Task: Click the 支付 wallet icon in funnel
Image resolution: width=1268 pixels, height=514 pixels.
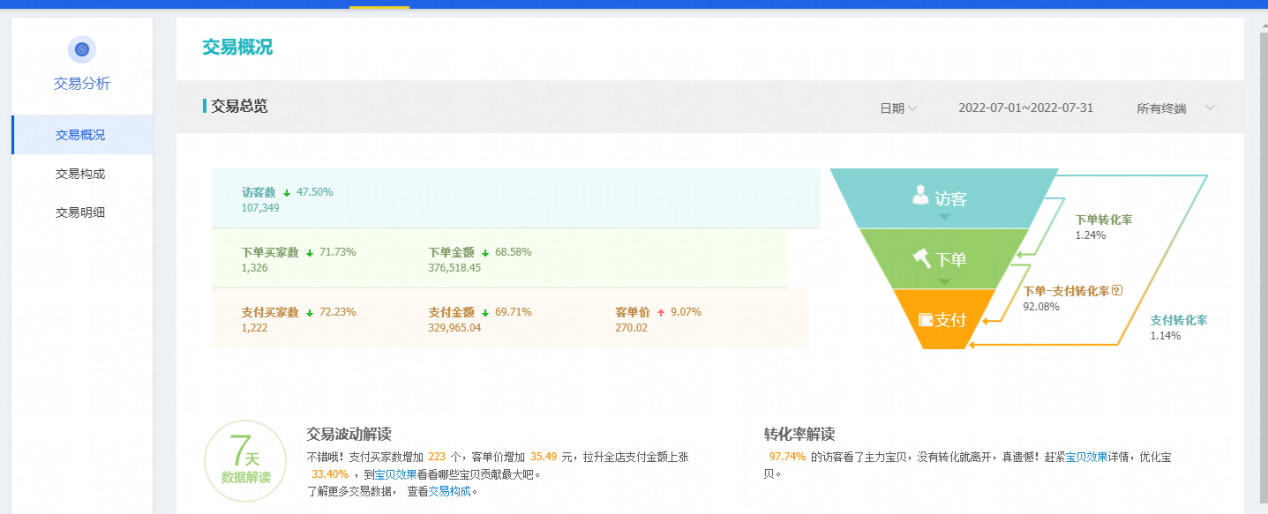Action: click(x=925, y=320)
